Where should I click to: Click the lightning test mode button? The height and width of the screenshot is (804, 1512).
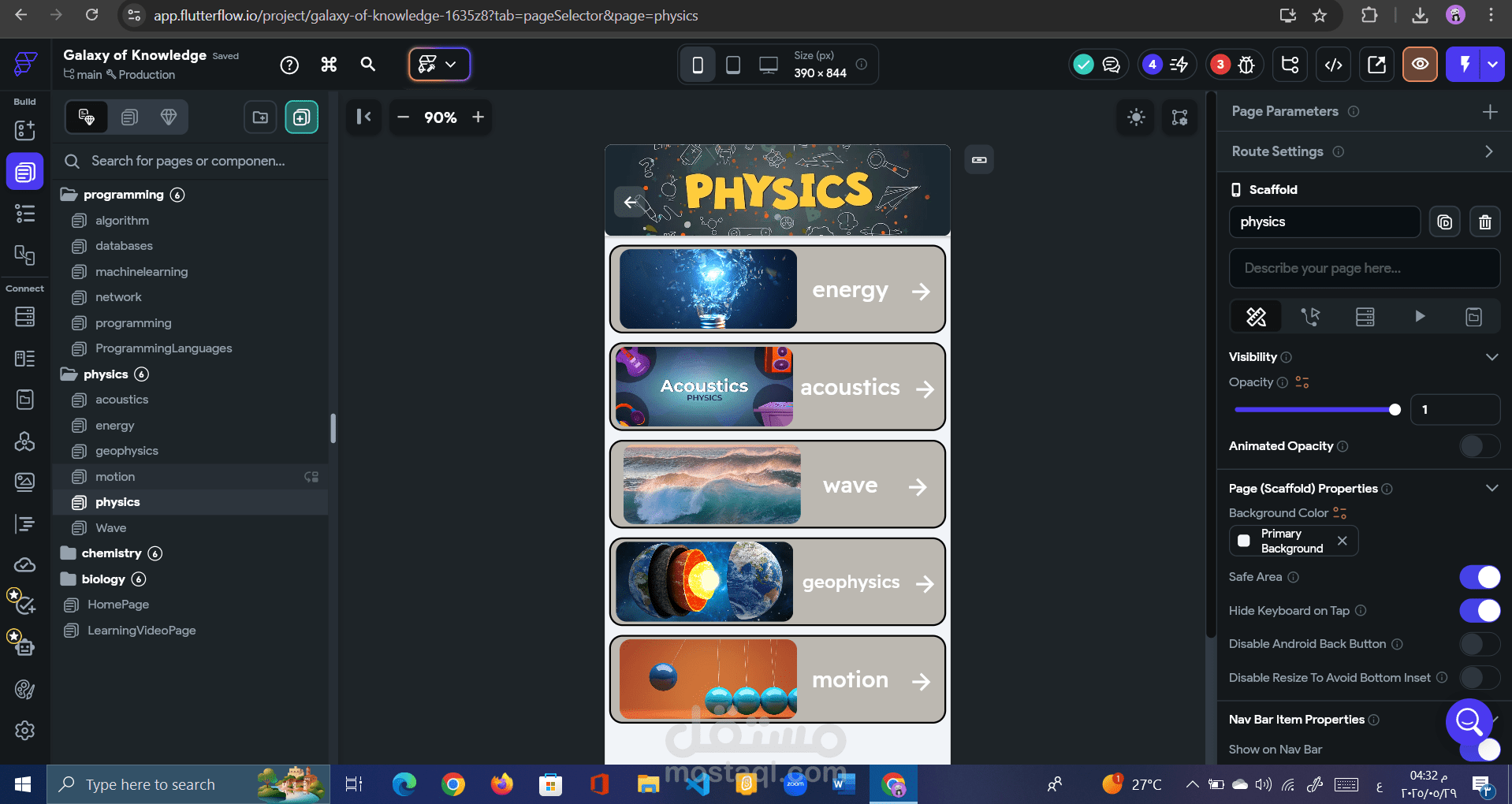coord(1464,65)
